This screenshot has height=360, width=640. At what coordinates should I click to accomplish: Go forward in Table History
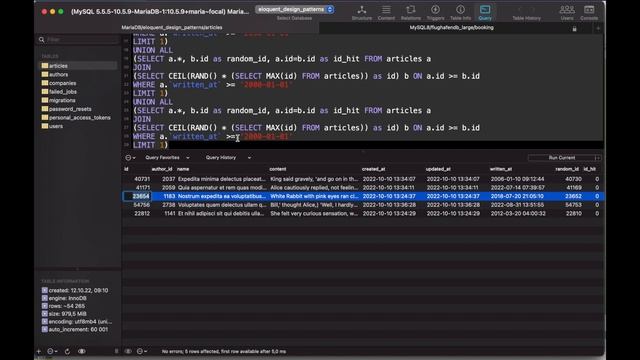(x=533, y=9)
